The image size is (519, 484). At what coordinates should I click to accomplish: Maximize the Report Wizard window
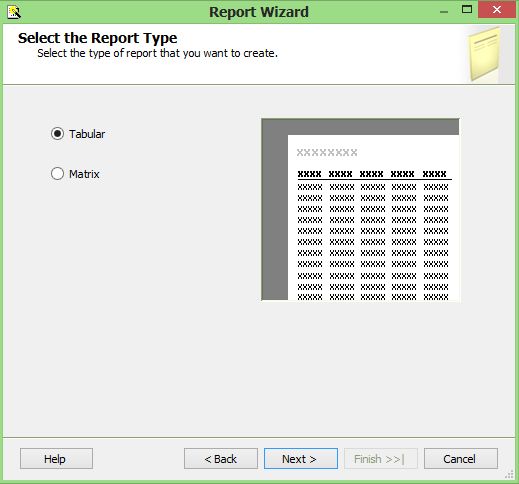coord(467,10)
